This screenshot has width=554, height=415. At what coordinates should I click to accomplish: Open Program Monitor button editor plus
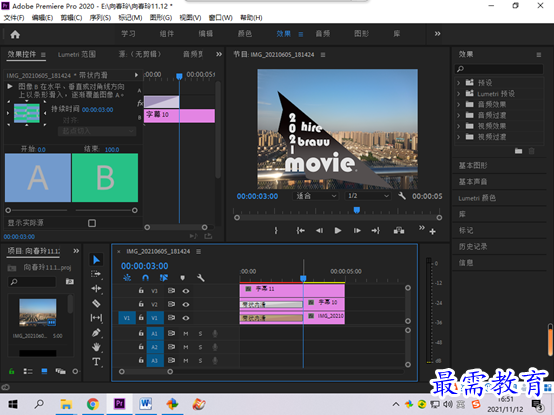coord(432,231)
